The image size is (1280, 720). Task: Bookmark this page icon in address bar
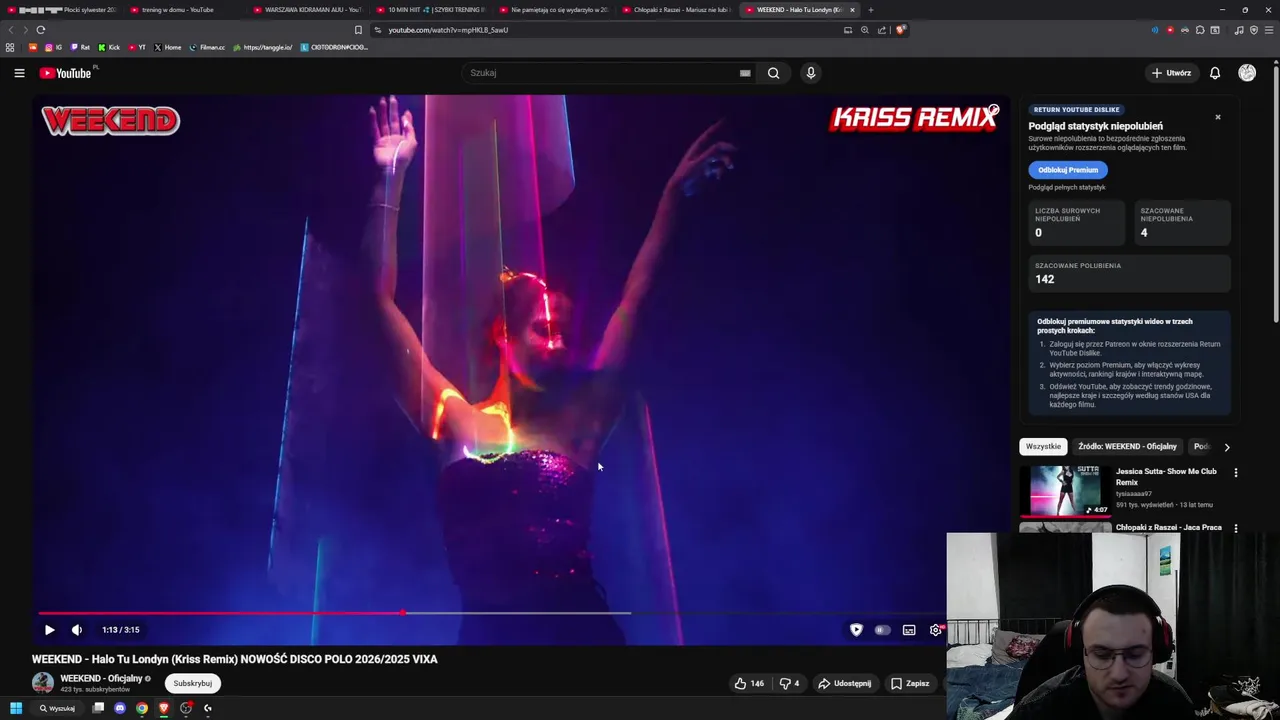pos(358,30)
